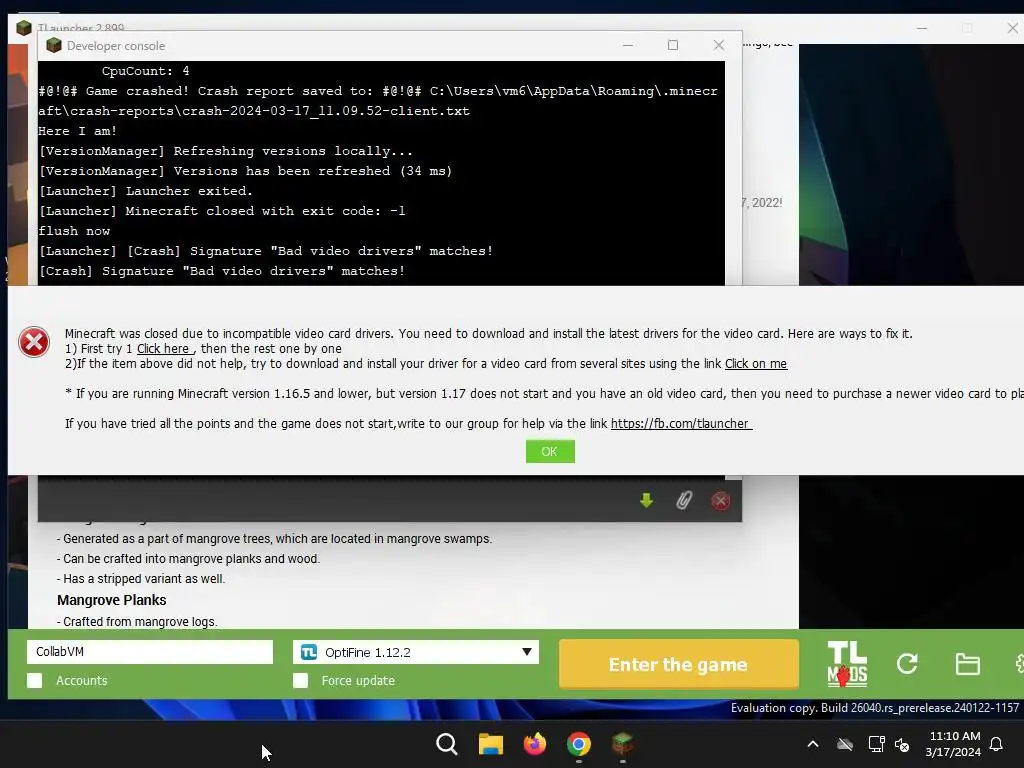The height and width of the screenshot is (768, 1024).
Task: Minimize the Developer console window
Action: (x=628, y=45)
